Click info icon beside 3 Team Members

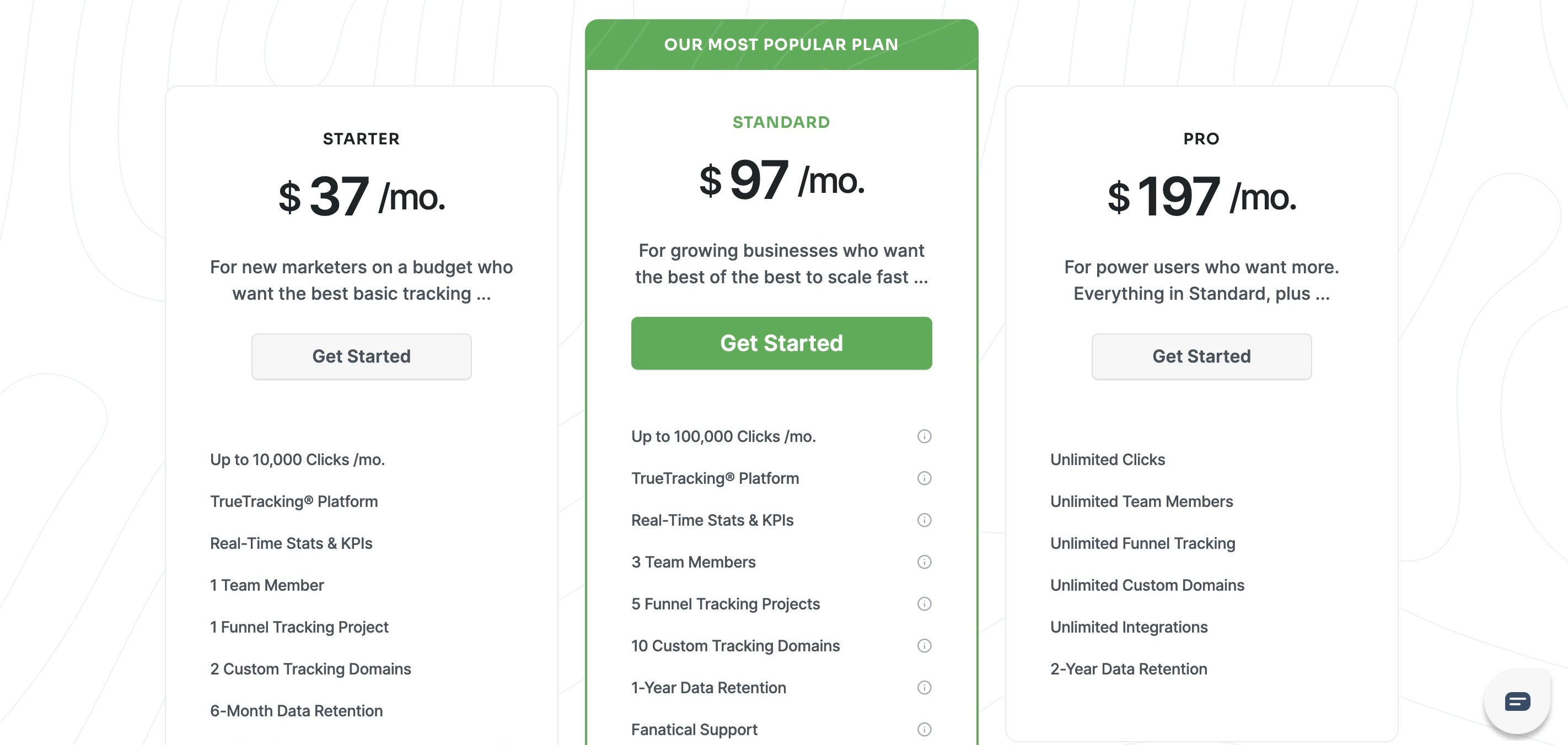click(924, 562)
